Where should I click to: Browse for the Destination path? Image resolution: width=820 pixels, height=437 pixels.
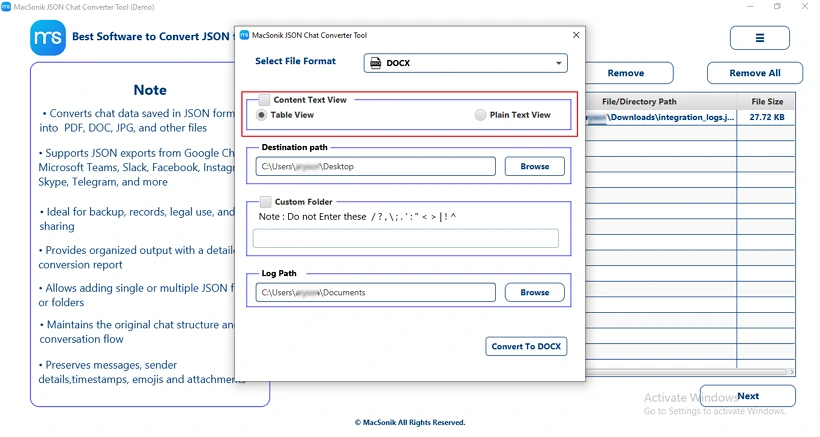534,166
